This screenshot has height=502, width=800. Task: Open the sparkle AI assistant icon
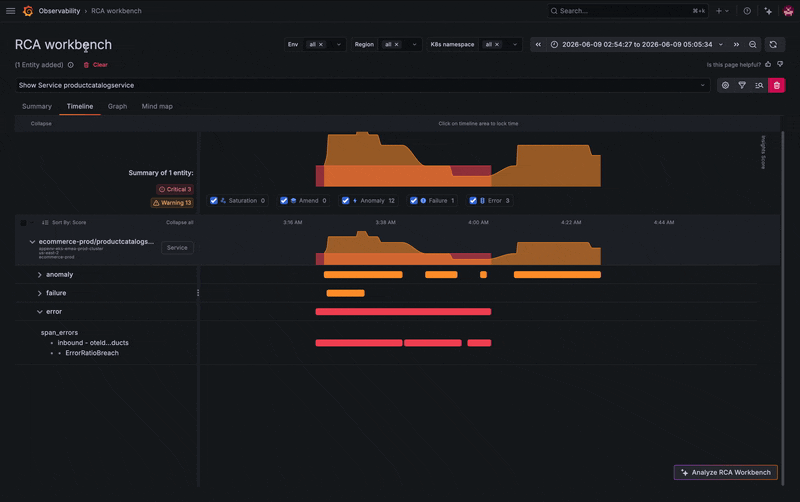[768, 11]
